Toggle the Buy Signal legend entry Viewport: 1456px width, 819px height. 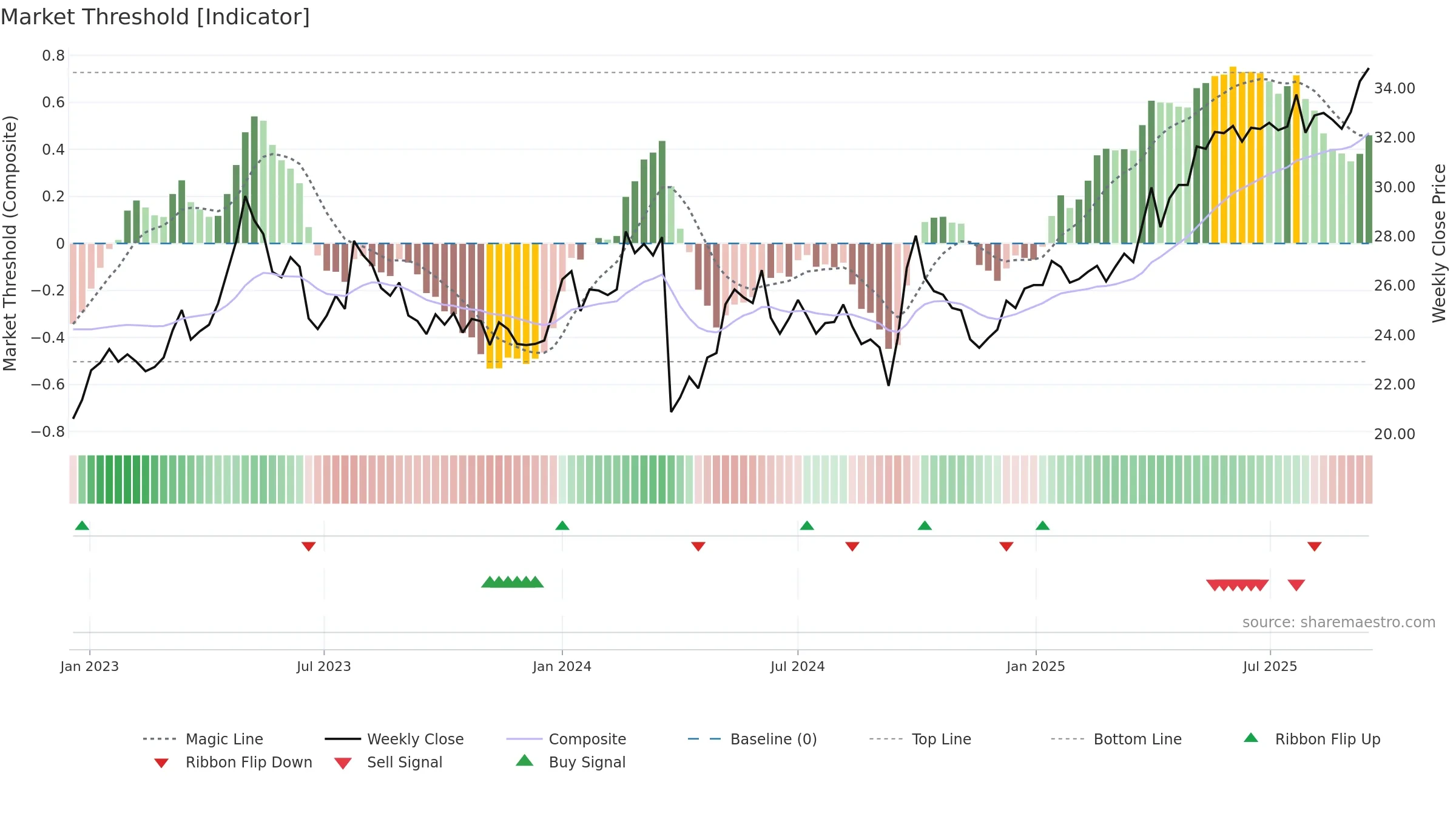[570, 762]
